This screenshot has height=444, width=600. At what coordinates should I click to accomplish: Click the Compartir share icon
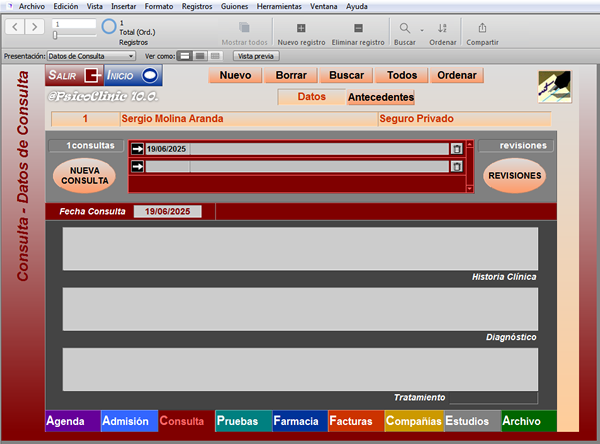click(482, 28)
